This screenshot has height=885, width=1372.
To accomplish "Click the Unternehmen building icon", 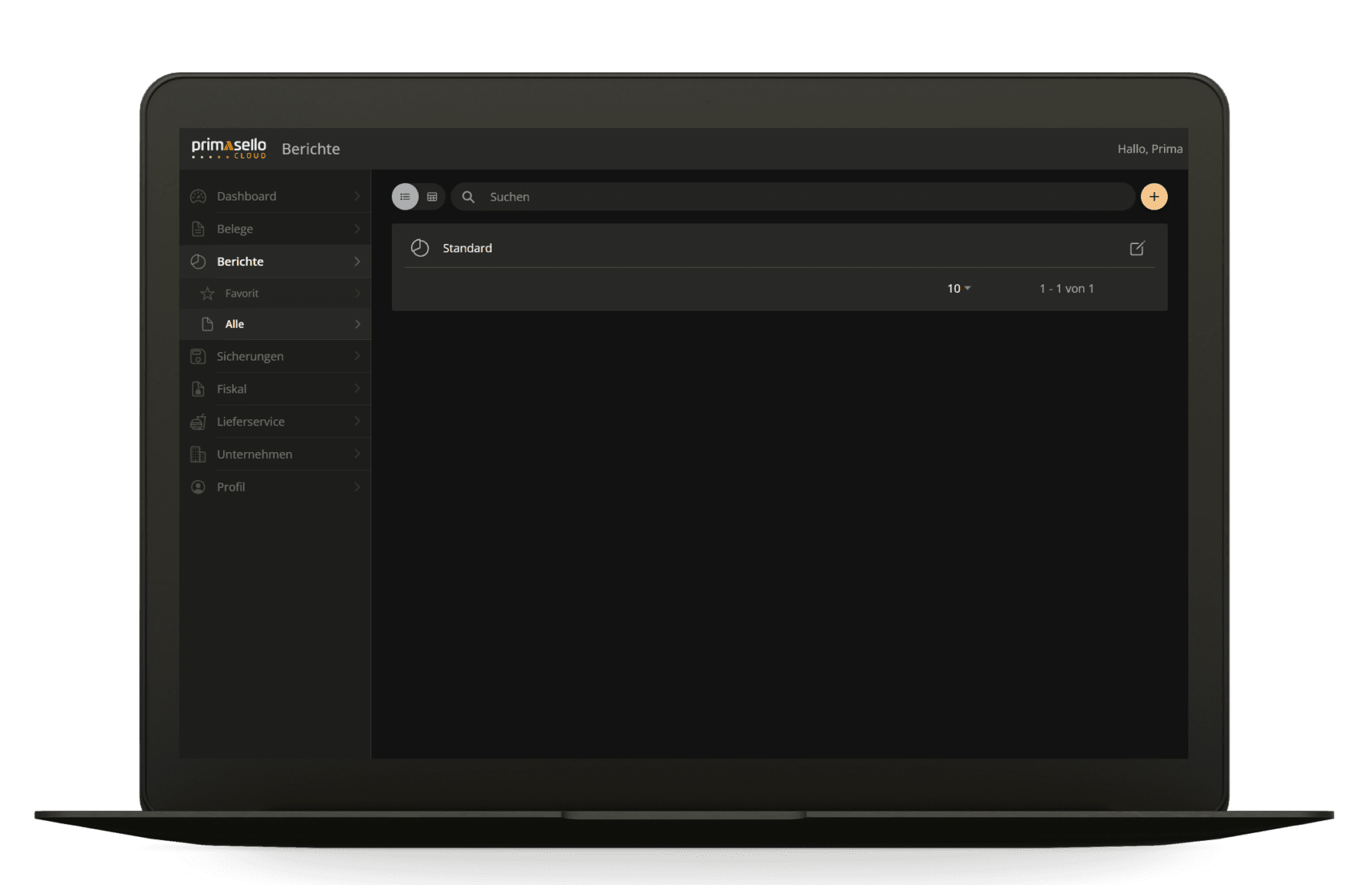I will click(x=198, y=454).
